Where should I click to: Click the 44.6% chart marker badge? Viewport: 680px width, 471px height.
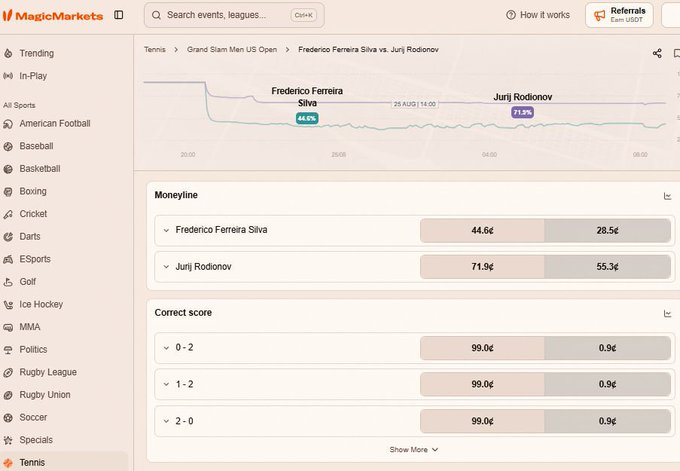click(x=307, y=118)
